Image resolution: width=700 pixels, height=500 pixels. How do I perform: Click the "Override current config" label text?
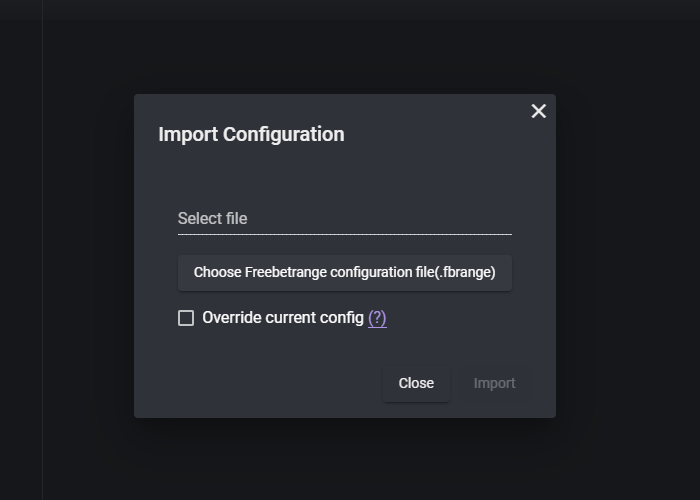(283, 318)
